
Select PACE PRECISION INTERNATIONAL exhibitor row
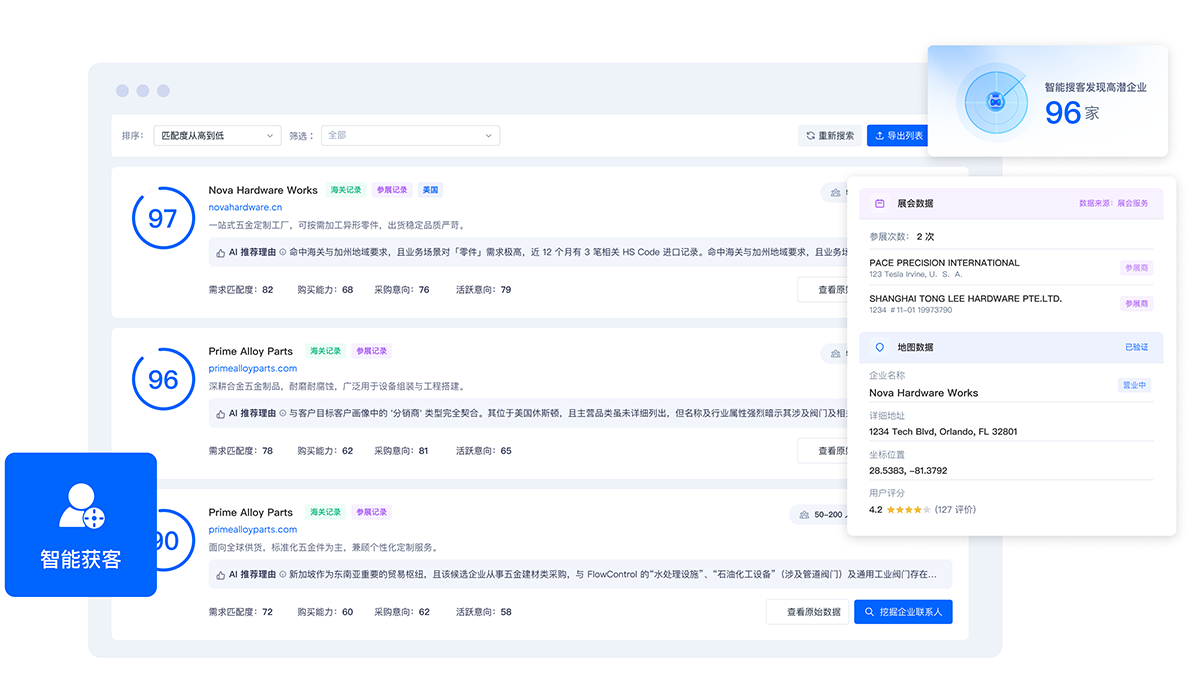[x=1011, y=267]
